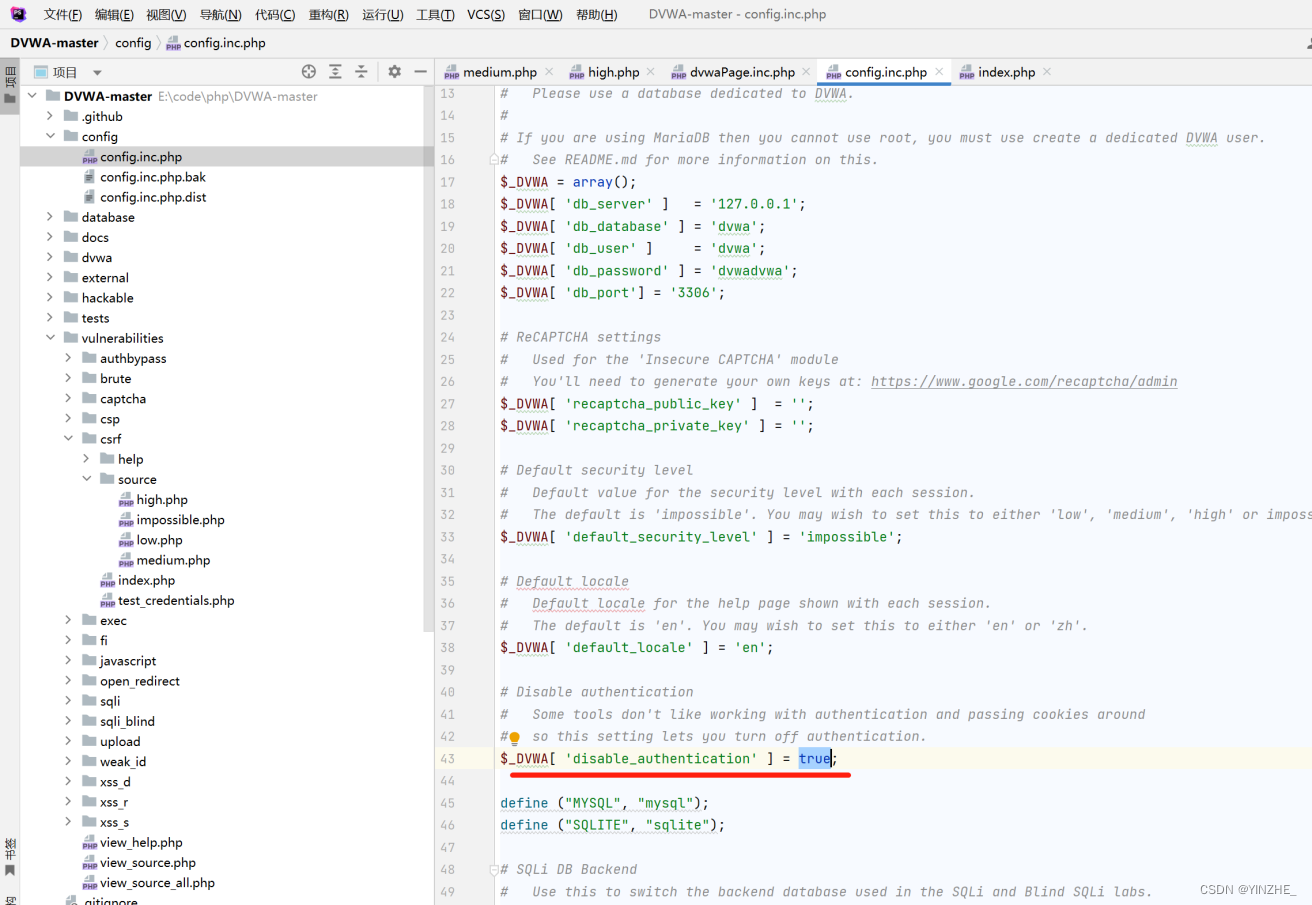Switch to the high.php tab

[x=614, y=72]
